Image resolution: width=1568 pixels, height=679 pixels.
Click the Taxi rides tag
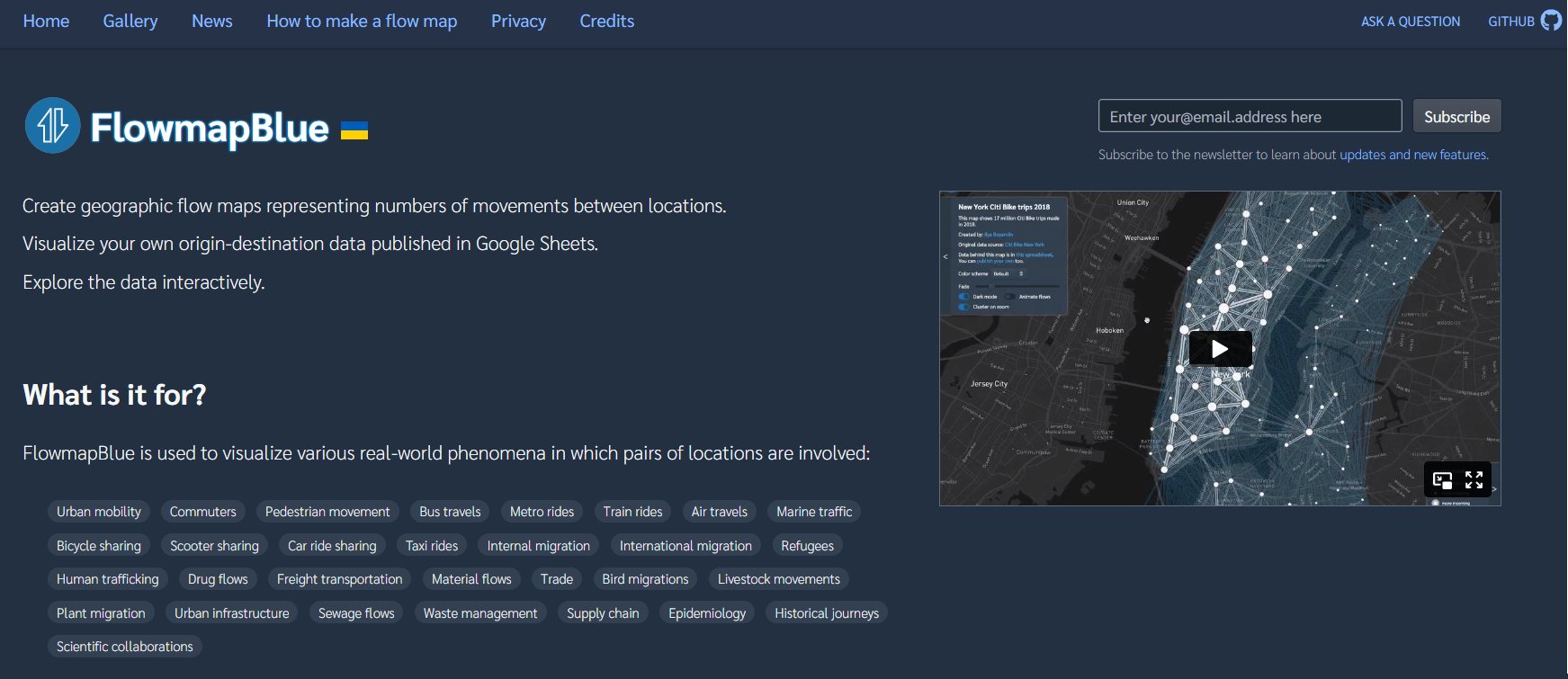(432, 546)
